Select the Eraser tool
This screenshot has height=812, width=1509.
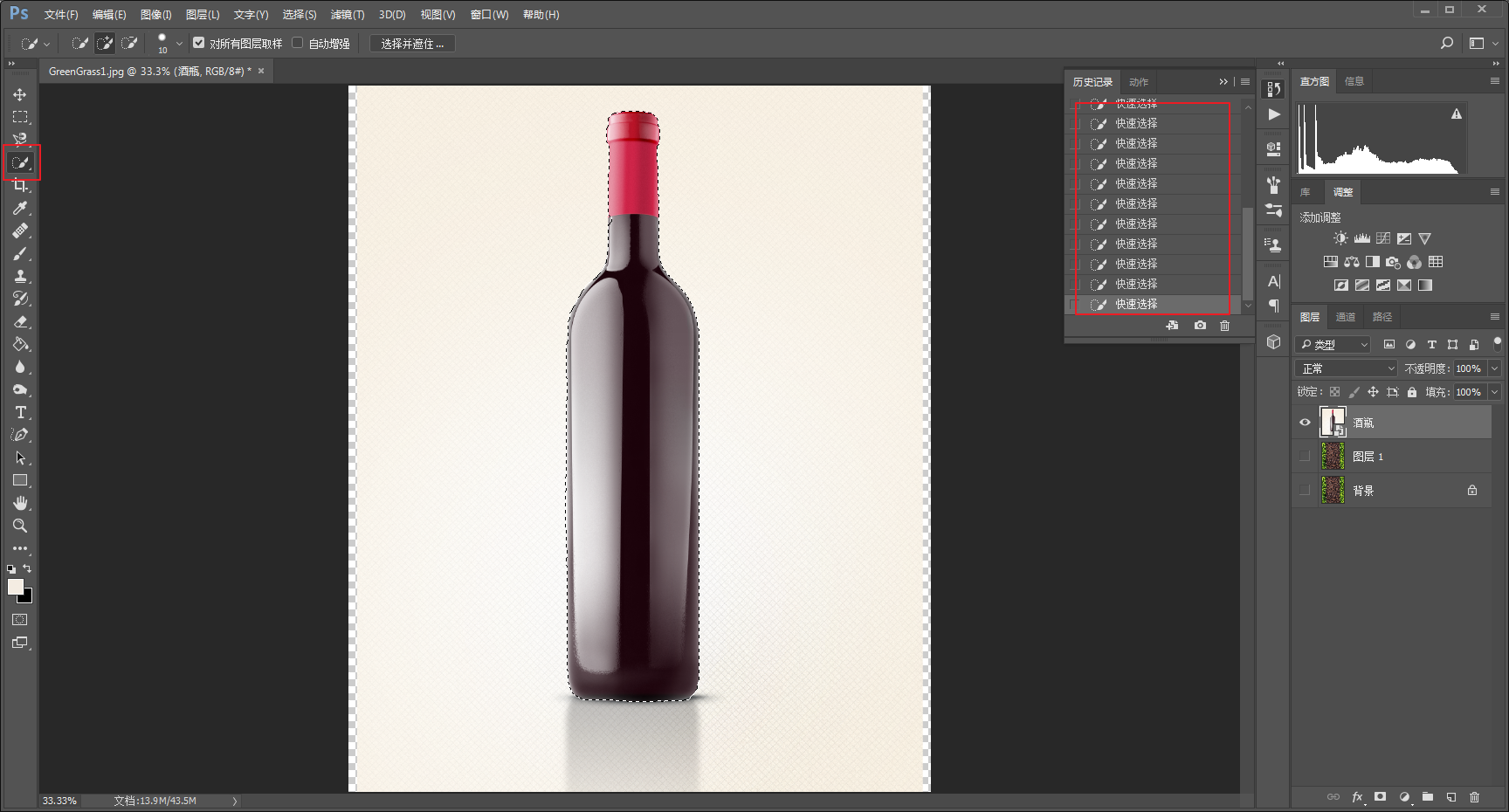pyautogui.click(x=20, y=321)
